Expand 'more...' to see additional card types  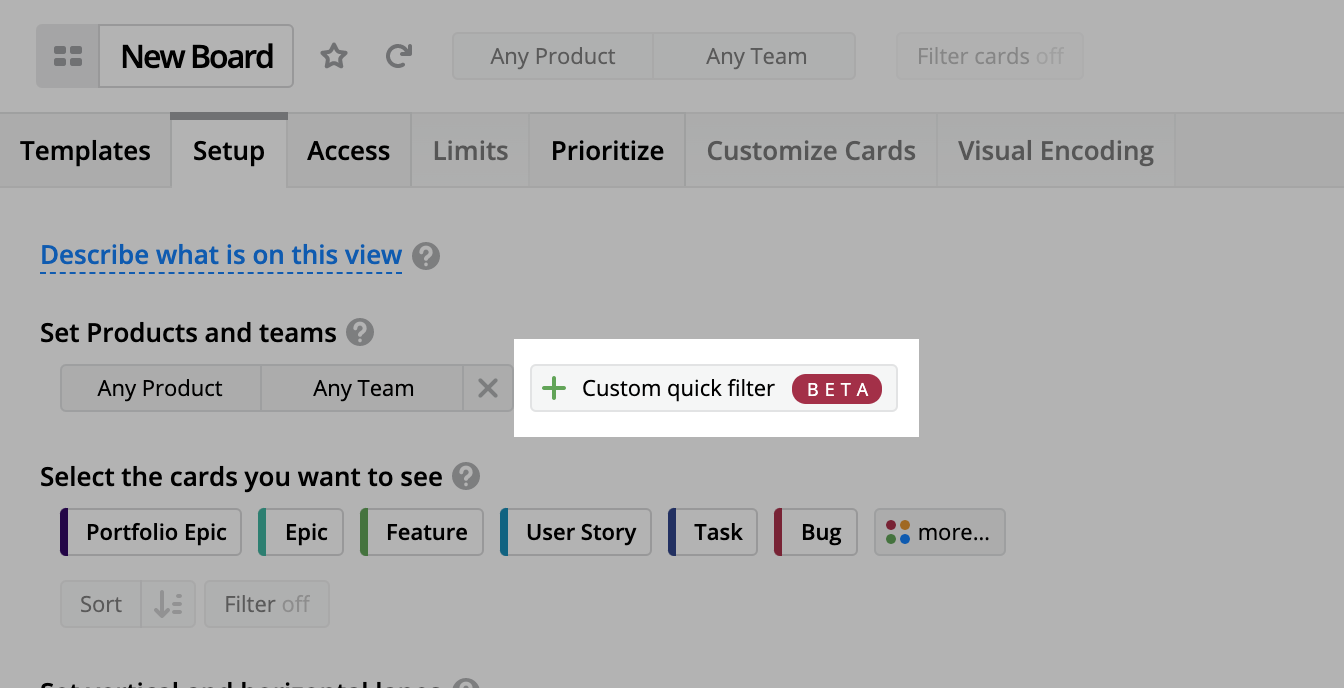tap(939, 532)
